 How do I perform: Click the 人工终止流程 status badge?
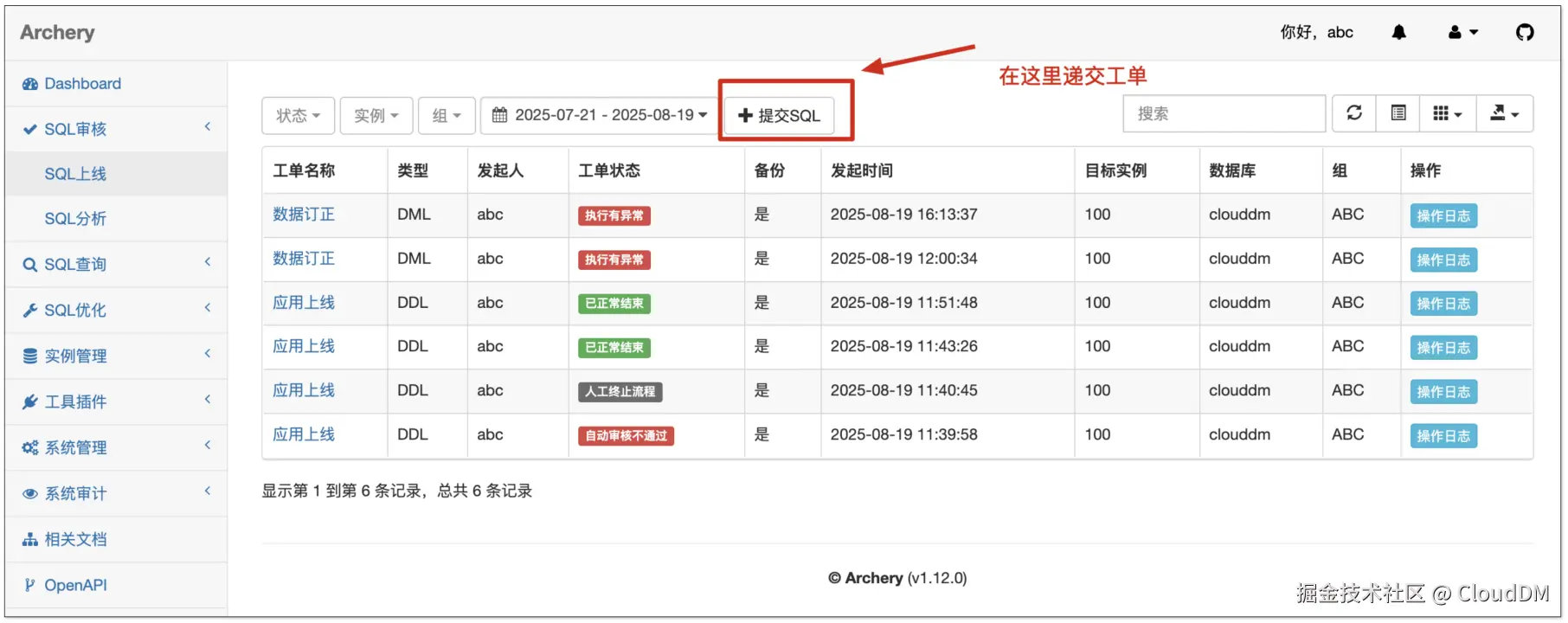pos(620,392)
